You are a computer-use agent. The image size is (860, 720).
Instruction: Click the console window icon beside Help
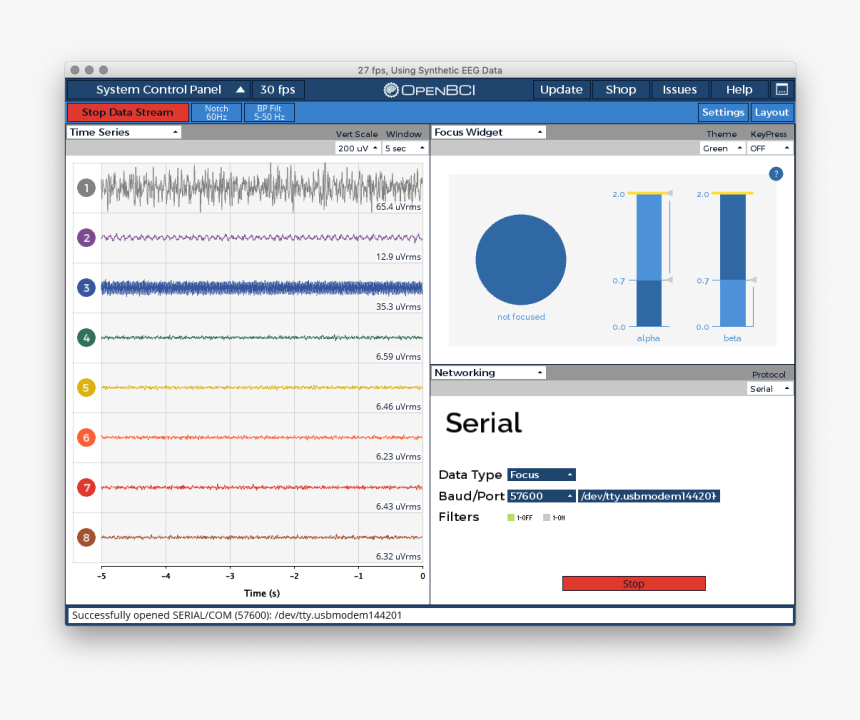click(x=782, y=89)
